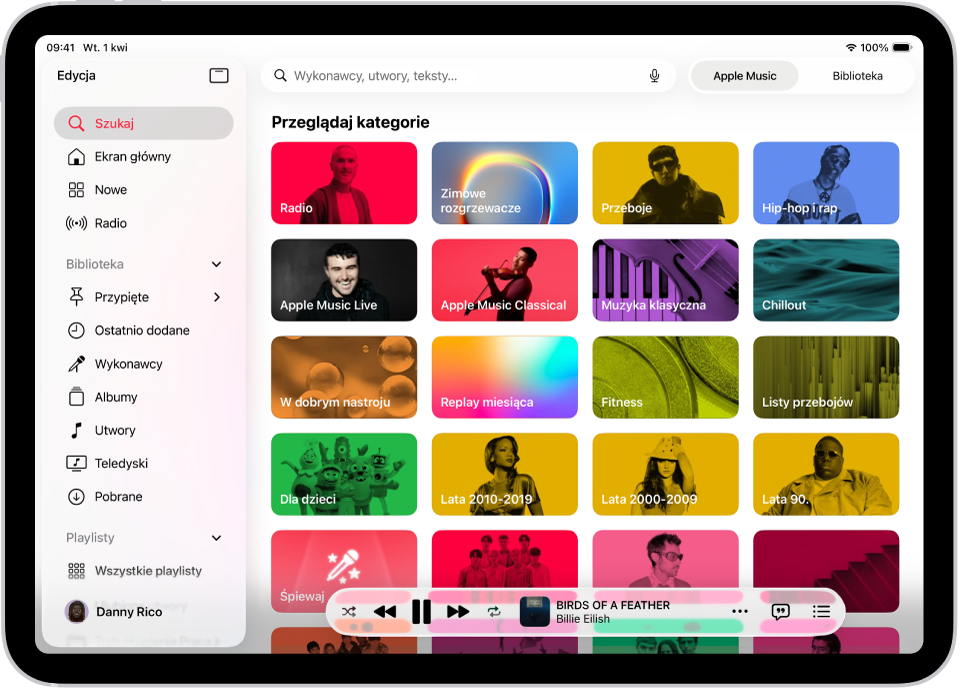Open the Nowe section
Screen dimensions: 963x689
tap(144, 190)
